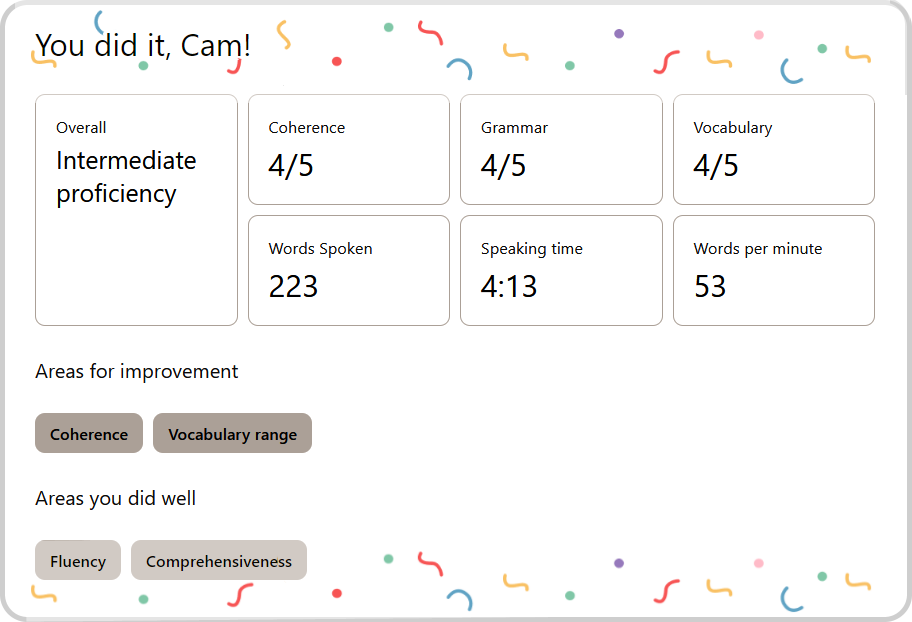Viewport: 912px width, 622px height.
Task: Click the Areas you did well heading
Action: tap(116, 498)
